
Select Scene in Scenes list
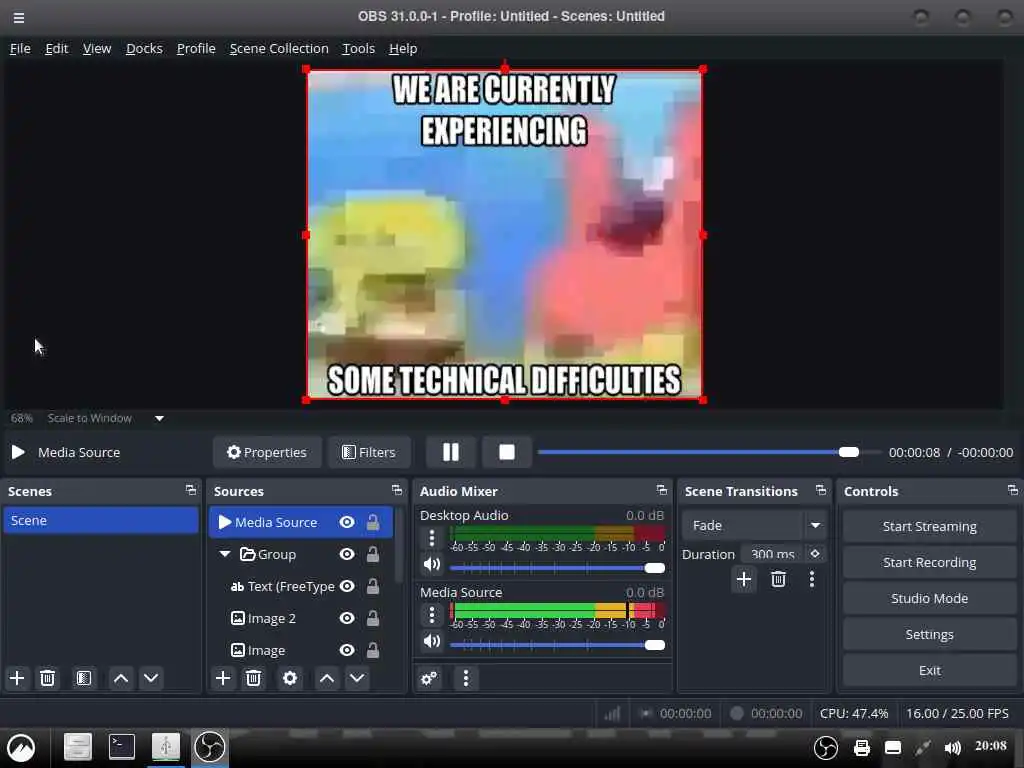click(101, 521)
